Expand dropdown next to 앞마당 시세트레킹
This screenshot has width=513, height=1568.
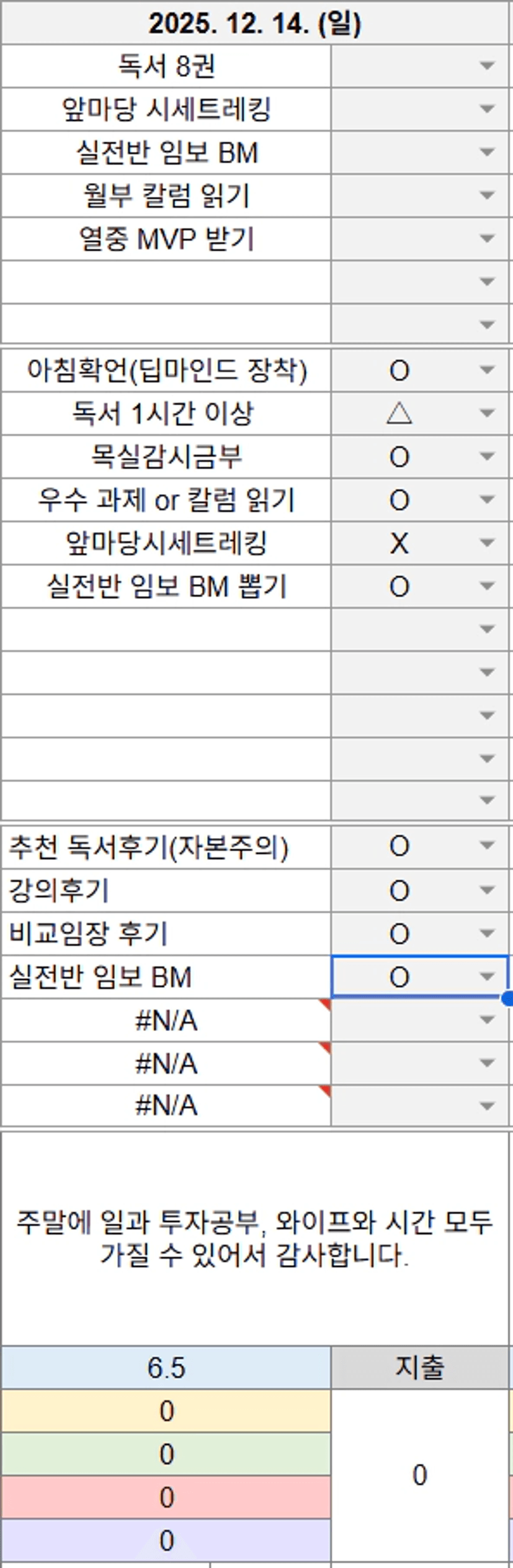click(x=487, y=109)
